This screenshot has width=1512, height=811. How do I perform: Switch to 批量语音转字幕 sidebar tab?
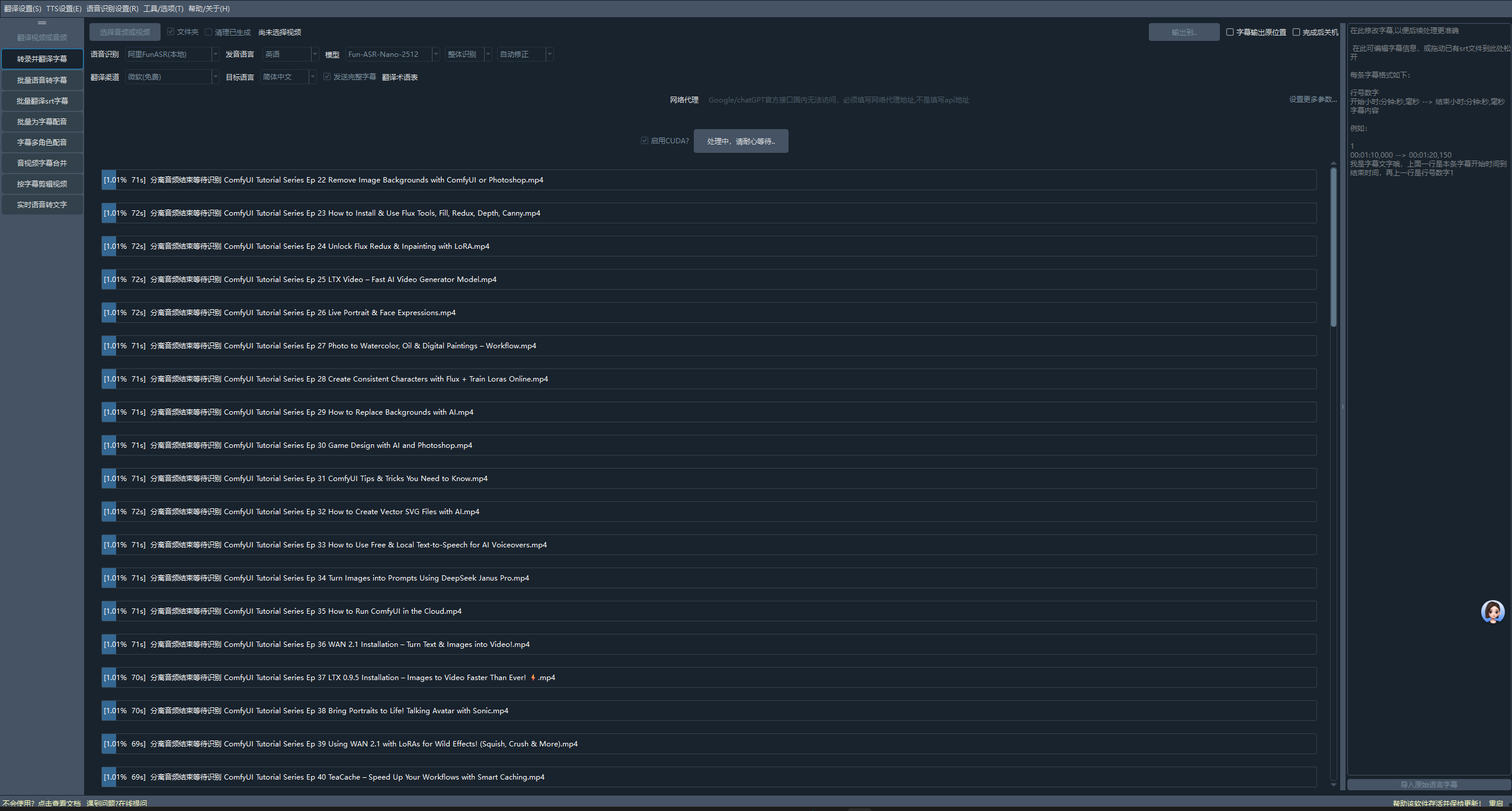[42, 80]
